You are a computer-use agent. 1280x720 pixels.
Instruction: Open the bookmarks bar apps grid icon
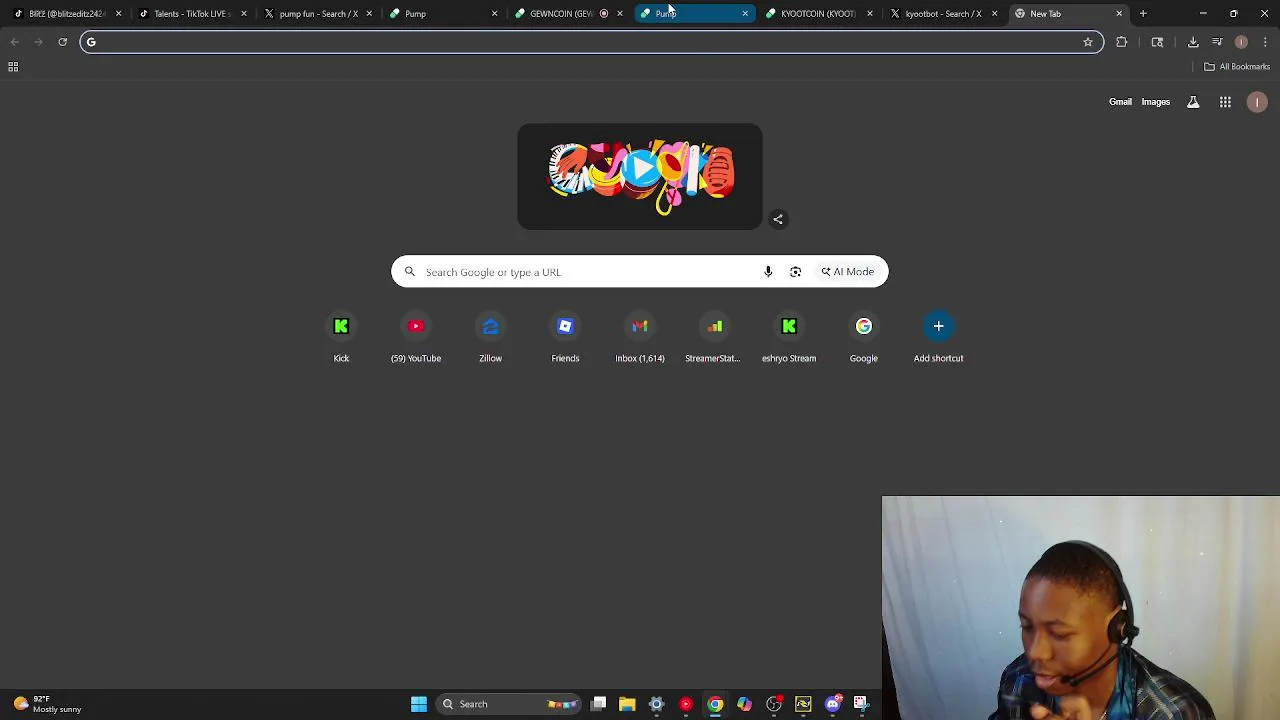(13, 67)
